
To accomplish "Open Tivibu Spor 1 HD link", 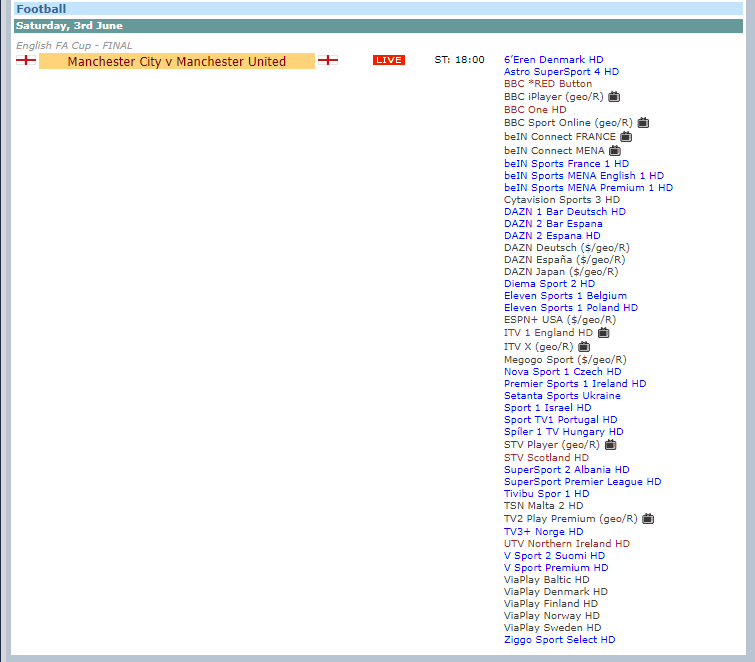I will [x=547, y=494].
